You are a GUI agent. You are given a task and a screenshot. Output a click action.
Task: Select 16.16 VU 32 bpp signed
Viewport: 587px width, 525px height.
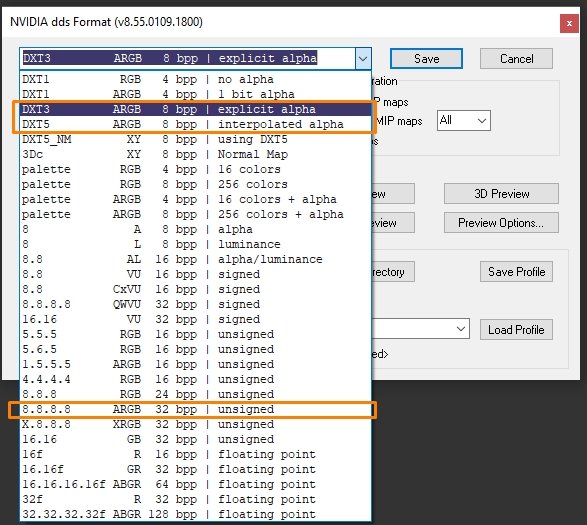[x=195, y=319]
